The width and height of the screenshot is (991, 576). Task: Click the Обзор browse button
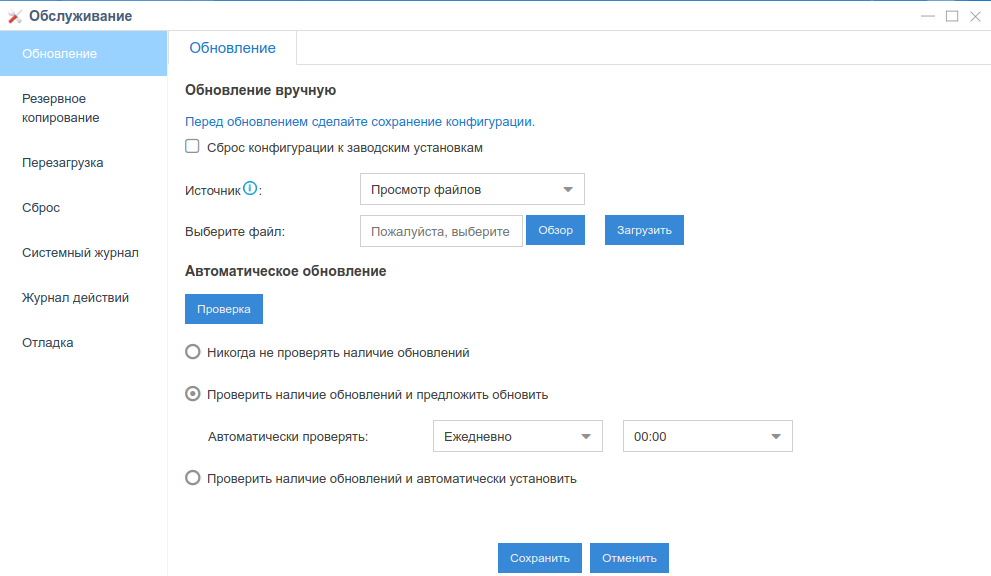tap(556, 230)
